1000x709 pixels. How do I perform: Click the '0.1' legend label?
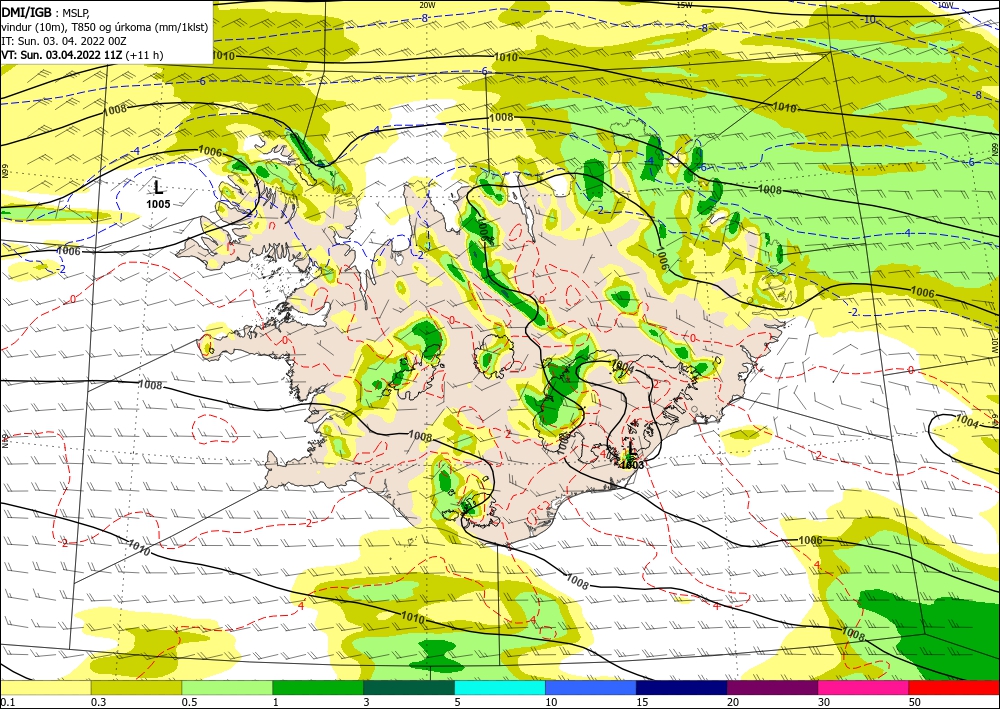[x=7, y=702]
